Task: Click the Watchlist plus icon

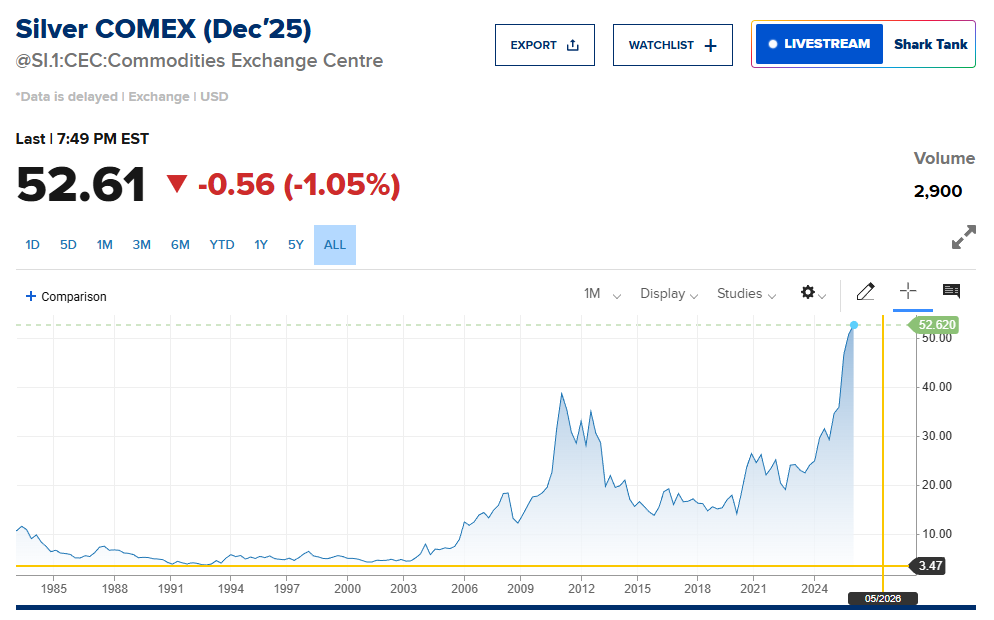Action: (711, 45)
